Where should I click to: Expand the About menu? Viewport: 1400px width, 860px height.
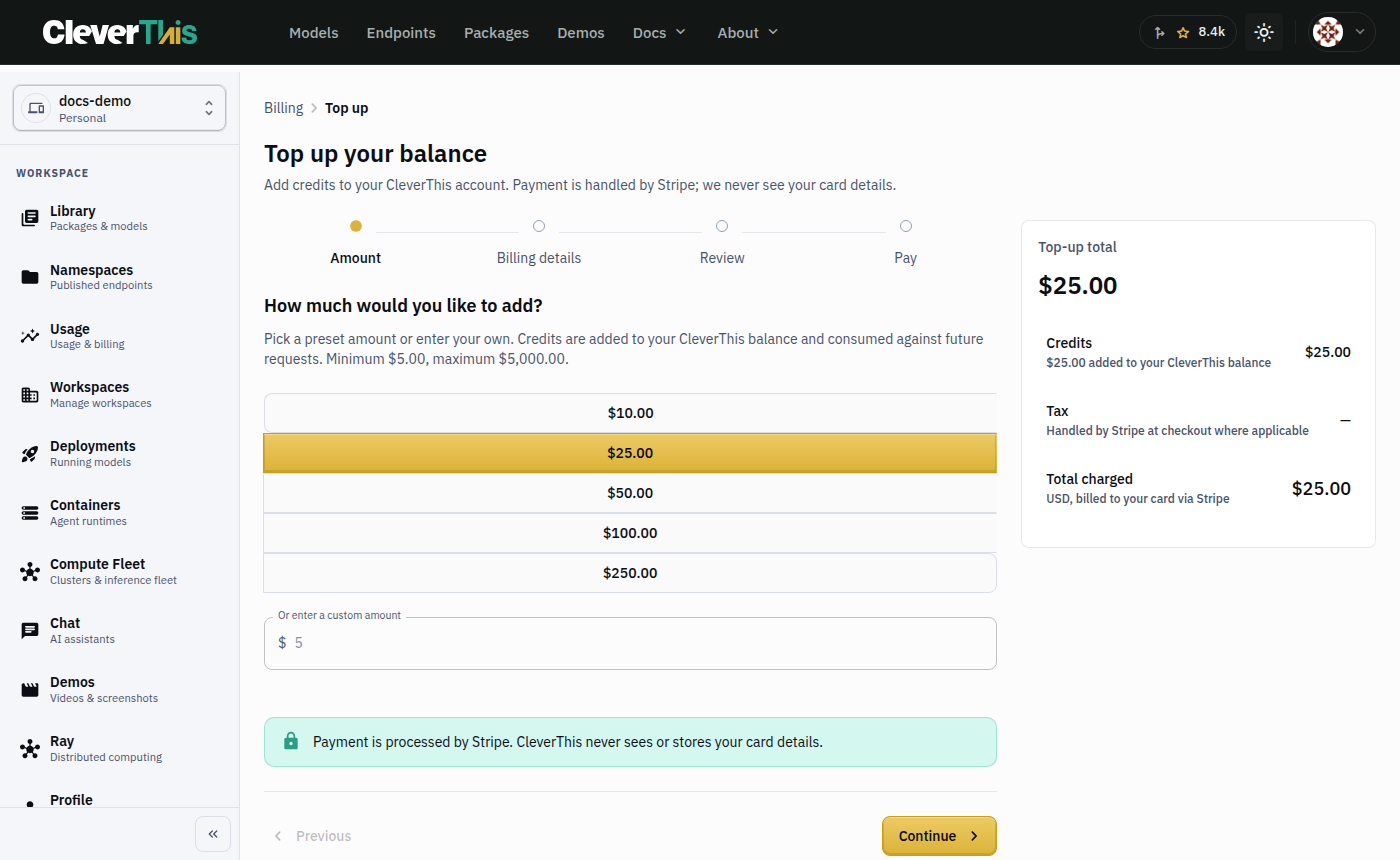[x=748, y=32]
